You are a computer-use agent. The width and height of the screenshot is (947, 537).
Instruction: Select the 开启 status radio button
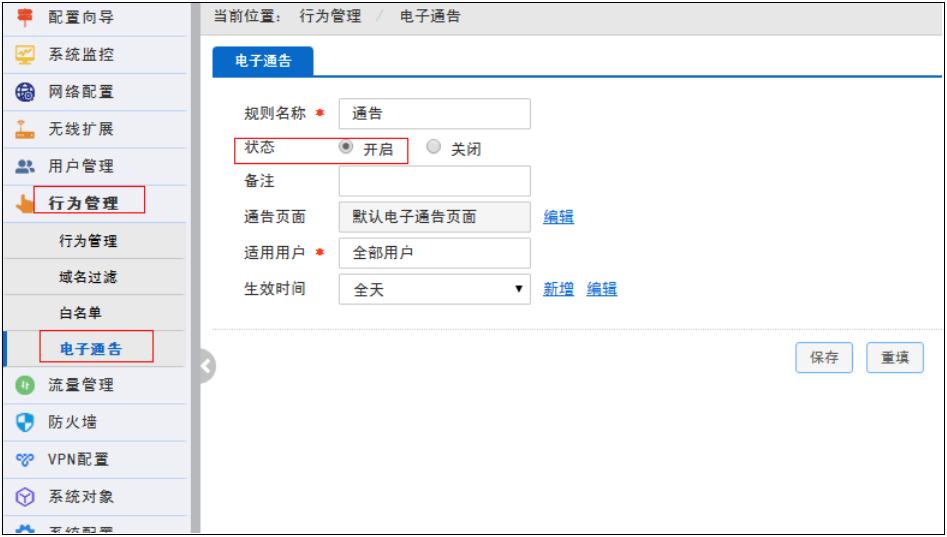point(346,147)
